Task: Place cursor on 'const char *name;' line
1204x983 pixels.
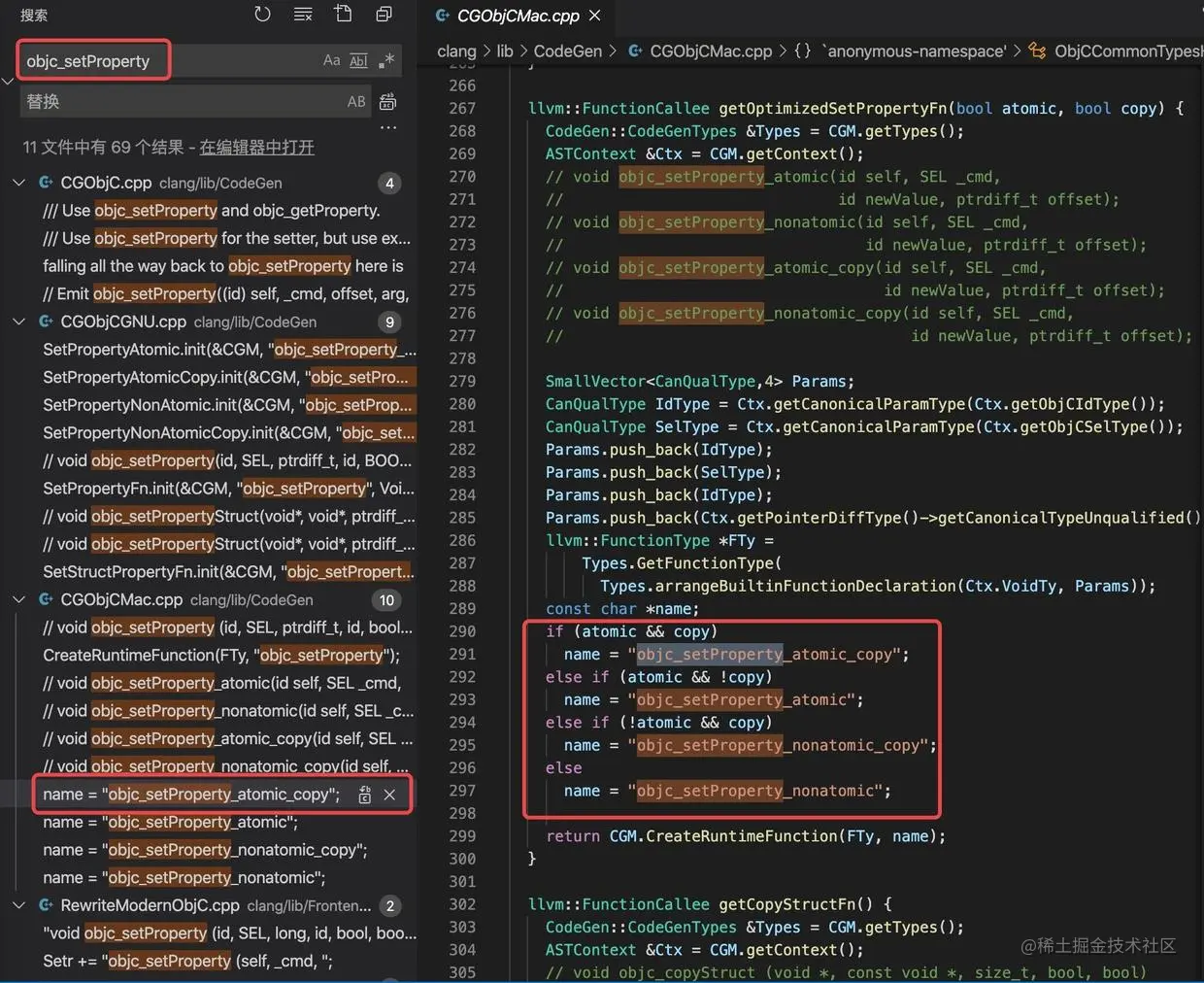Action: click(622, 609)
